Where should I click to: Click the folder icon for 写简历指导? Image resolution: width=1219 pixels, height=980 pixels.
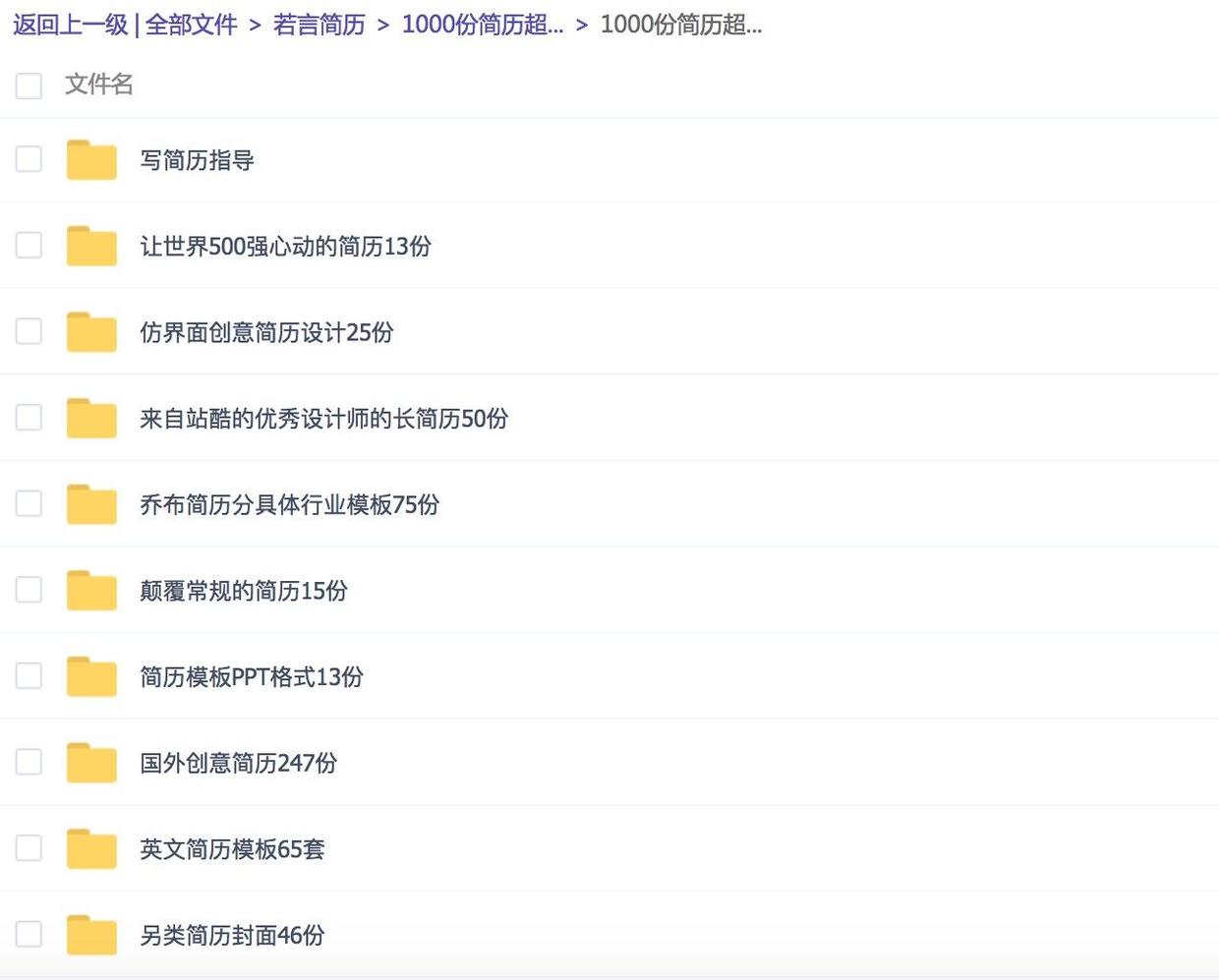[x=91, y=160]
